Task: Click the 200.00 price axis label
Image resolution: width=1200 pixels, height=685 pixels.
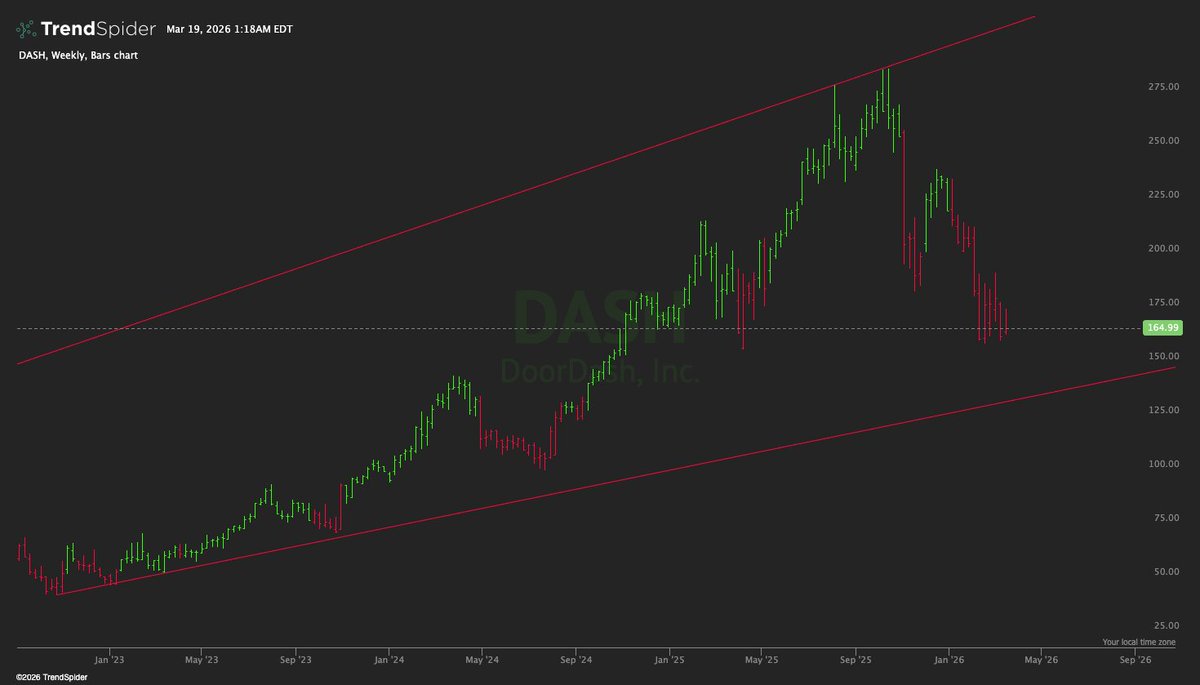Action: tap(1162, 249)
